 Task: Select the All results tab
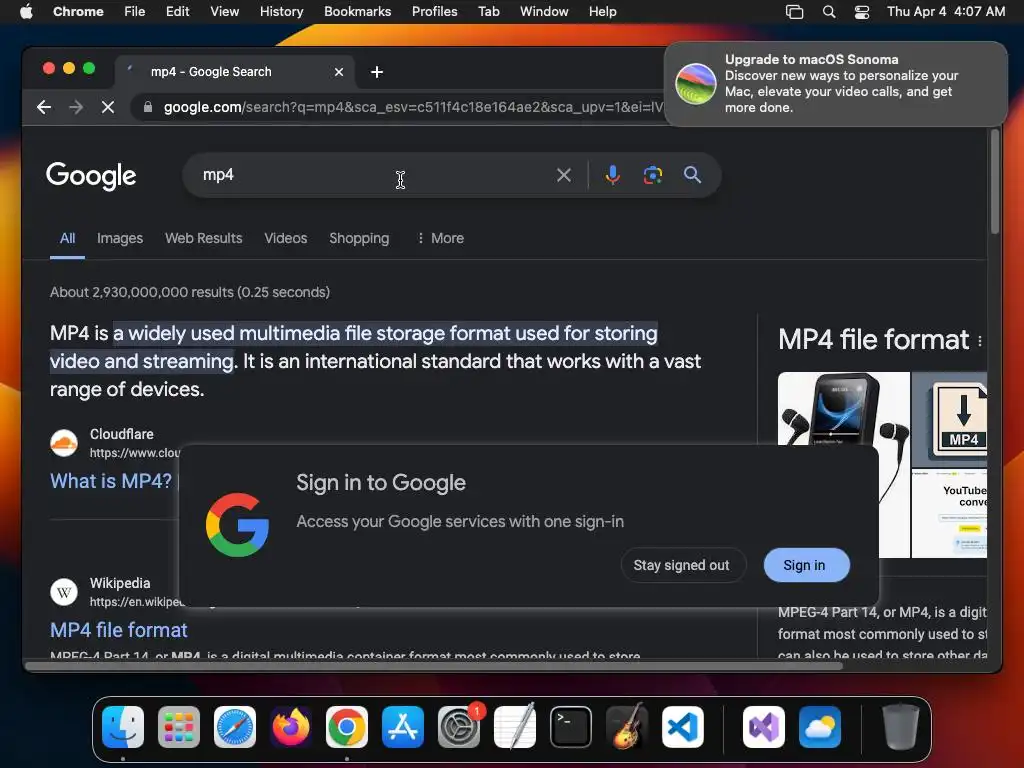pyautogui.click(x=67, y=238)
